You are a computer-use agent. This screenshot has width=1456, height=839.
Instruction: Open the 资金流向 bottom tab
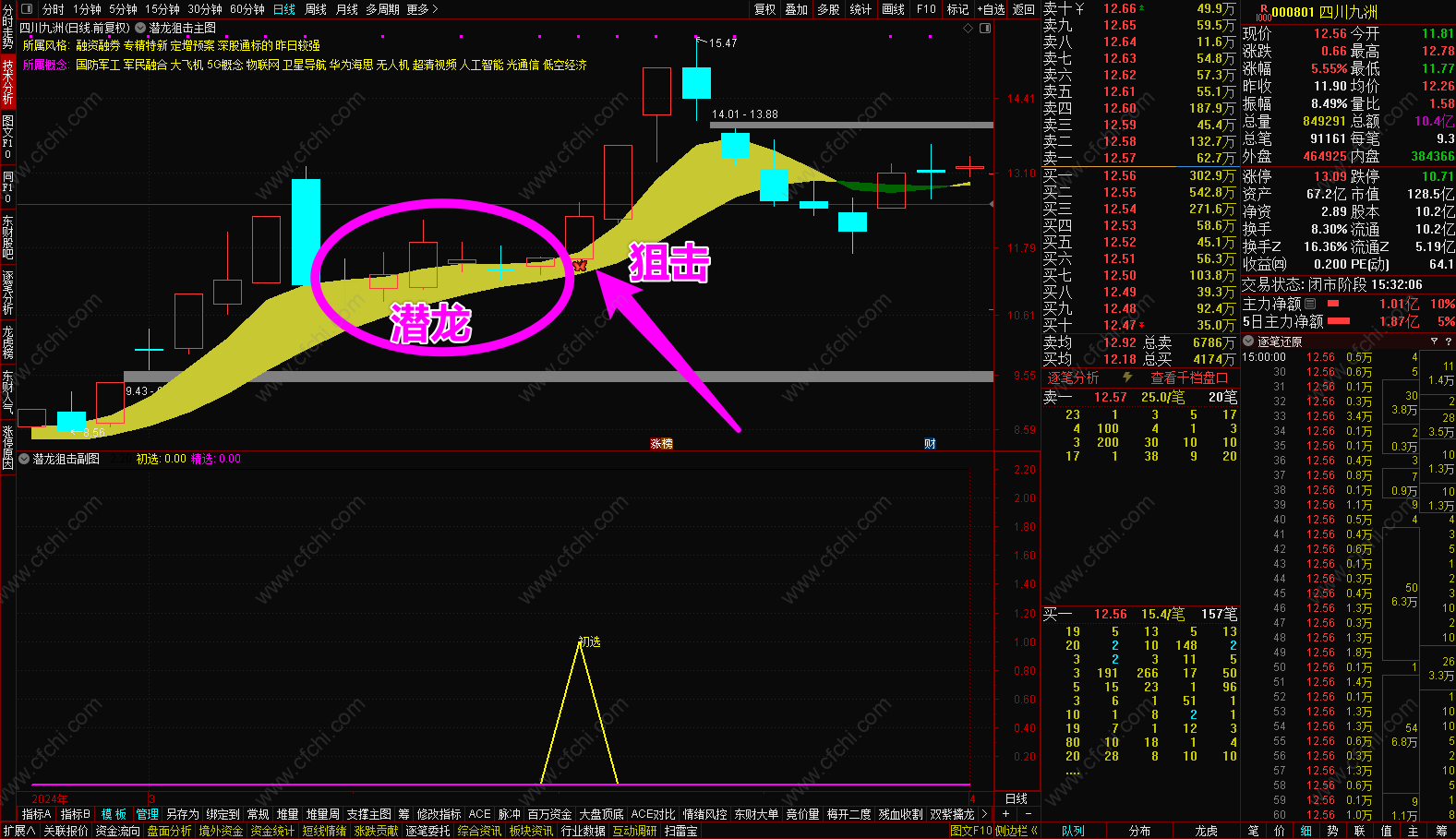tap(118, 831)
